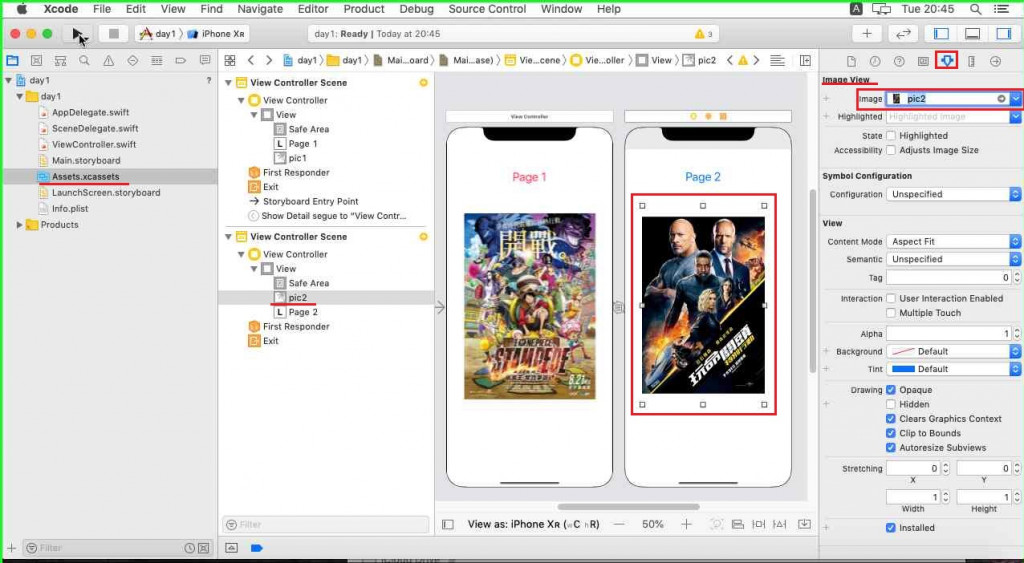Enable Adjusts Image Size checkbox
The image size is (1024, 563).
(x=891, y=150)
